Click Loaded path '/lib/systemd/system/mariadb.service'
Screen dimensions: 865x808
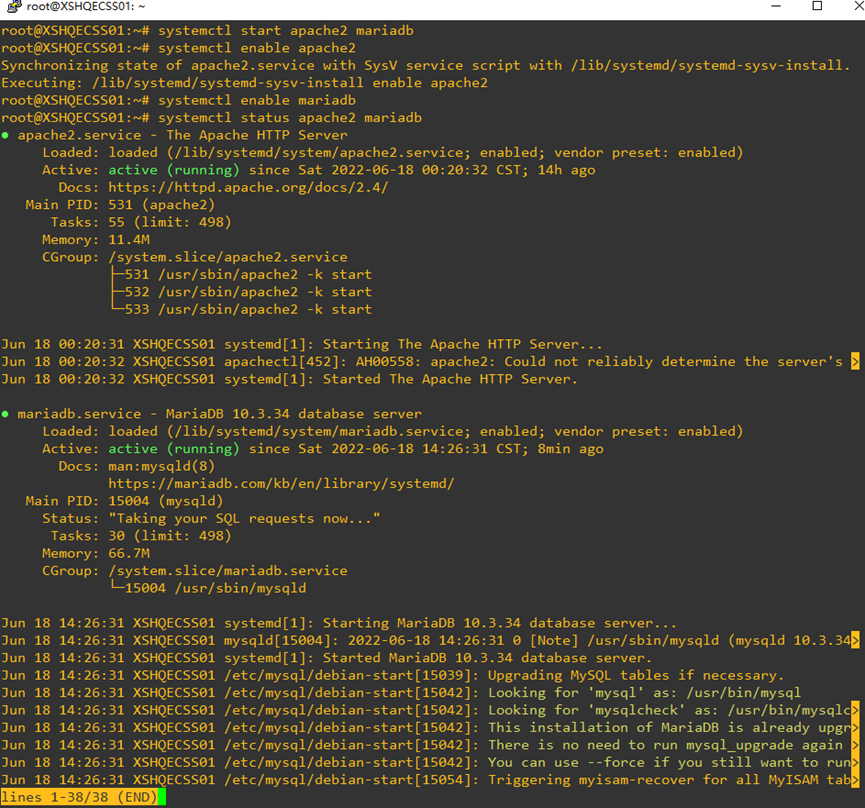319,431
